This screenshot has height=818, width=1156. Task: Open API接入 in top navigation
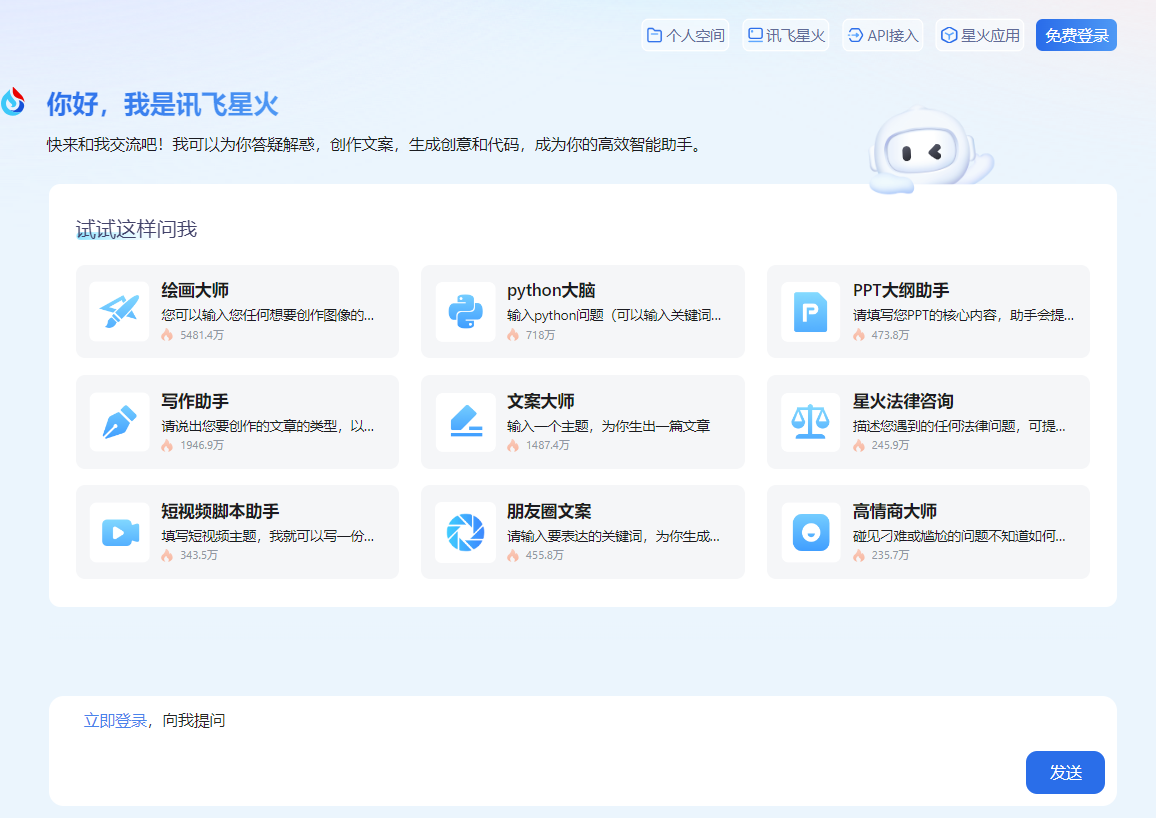click(x=882, y=35)
